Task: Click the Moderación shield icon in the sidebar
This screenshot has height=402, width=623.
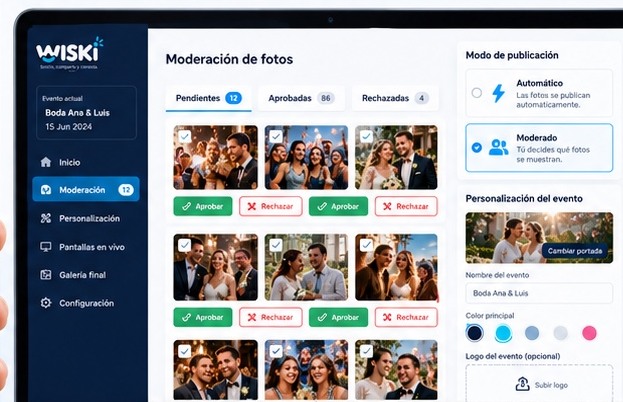Action: (46, 190)
